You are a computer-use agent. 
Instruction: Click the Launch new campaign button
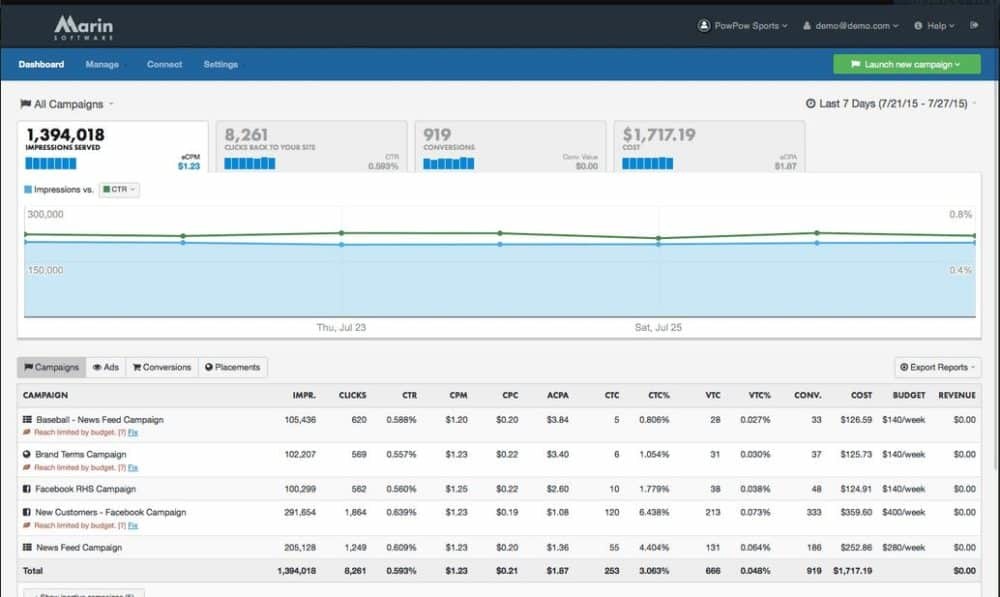coord(907,64)
